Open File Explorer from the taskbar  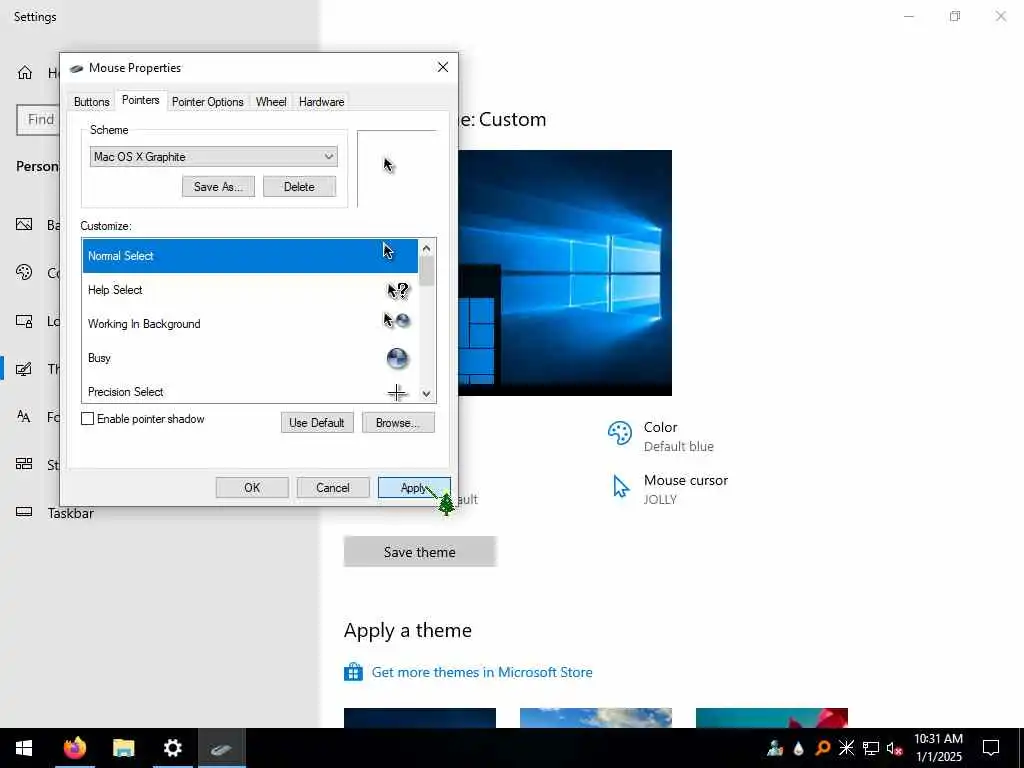123,748
